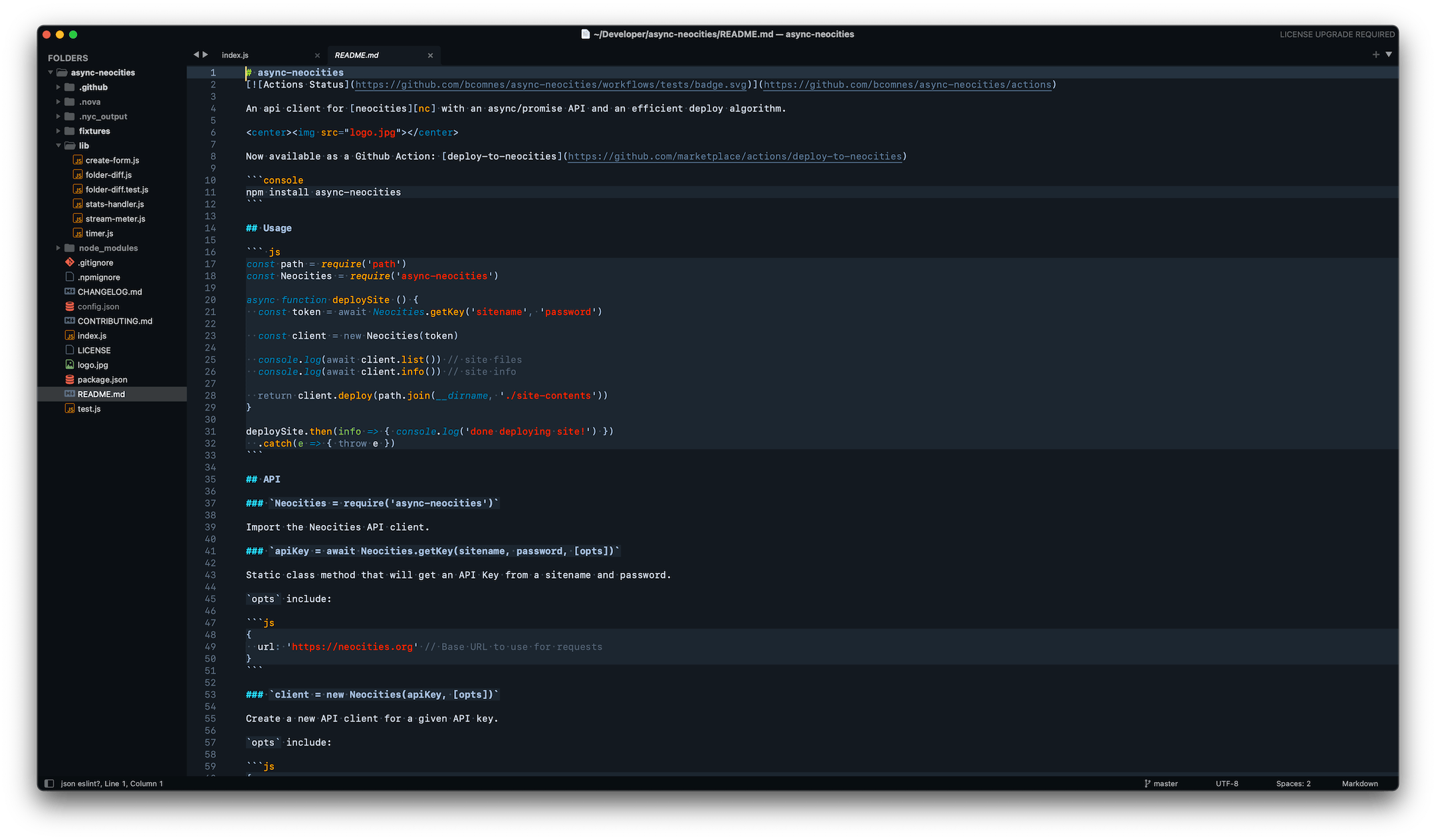This screenshot has height=840, width=1436.
Task: Click the LICENSE UPGRADE REQUIRED notice
Action: pos(1338,34)
